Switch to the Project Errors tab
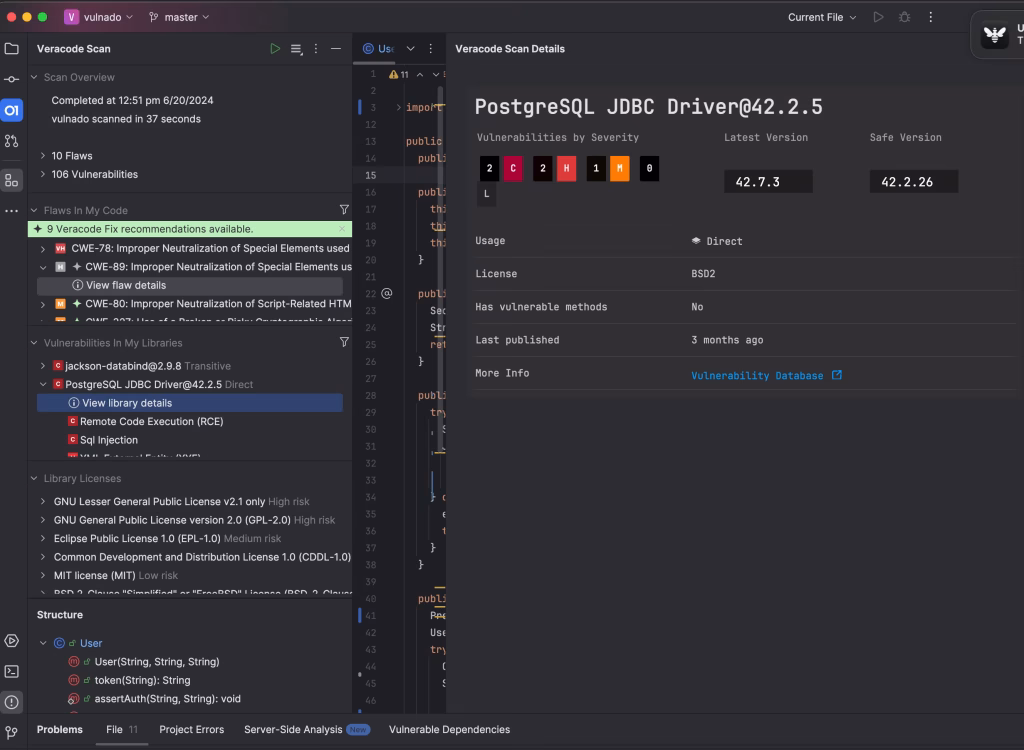The image size is (1024, 750). tap(191, 729)
